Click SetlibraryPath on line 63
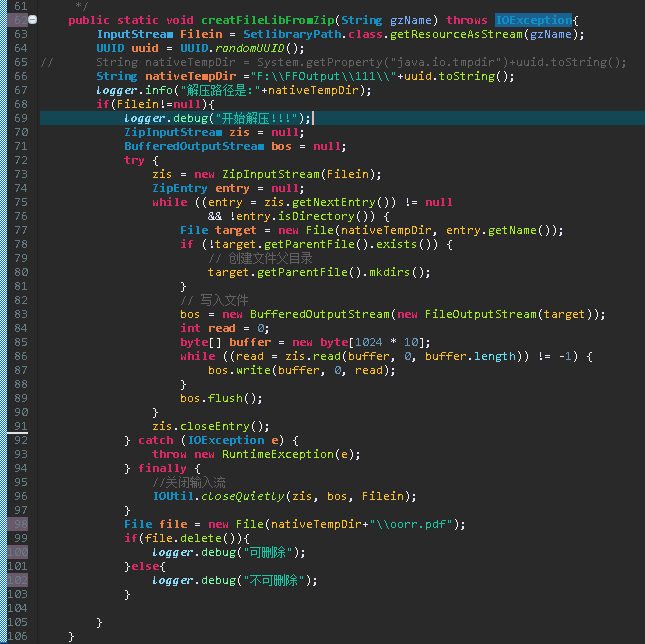The width and height of the screenshot is (645, 644). click(292, 34)
